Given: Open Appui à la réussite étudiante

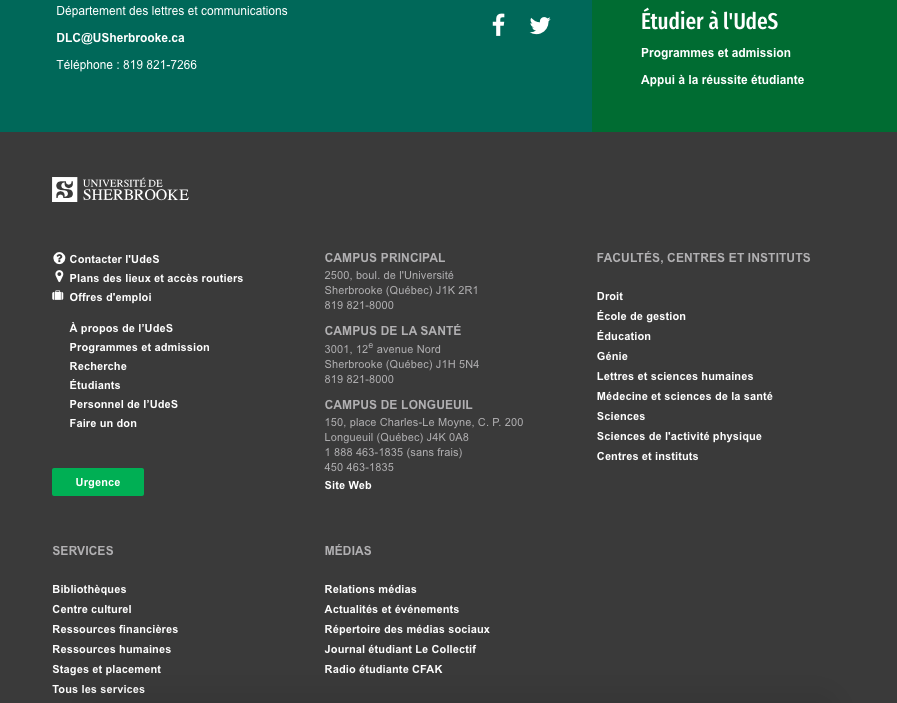Looking at the screenshot, I should tap(722, 80).
